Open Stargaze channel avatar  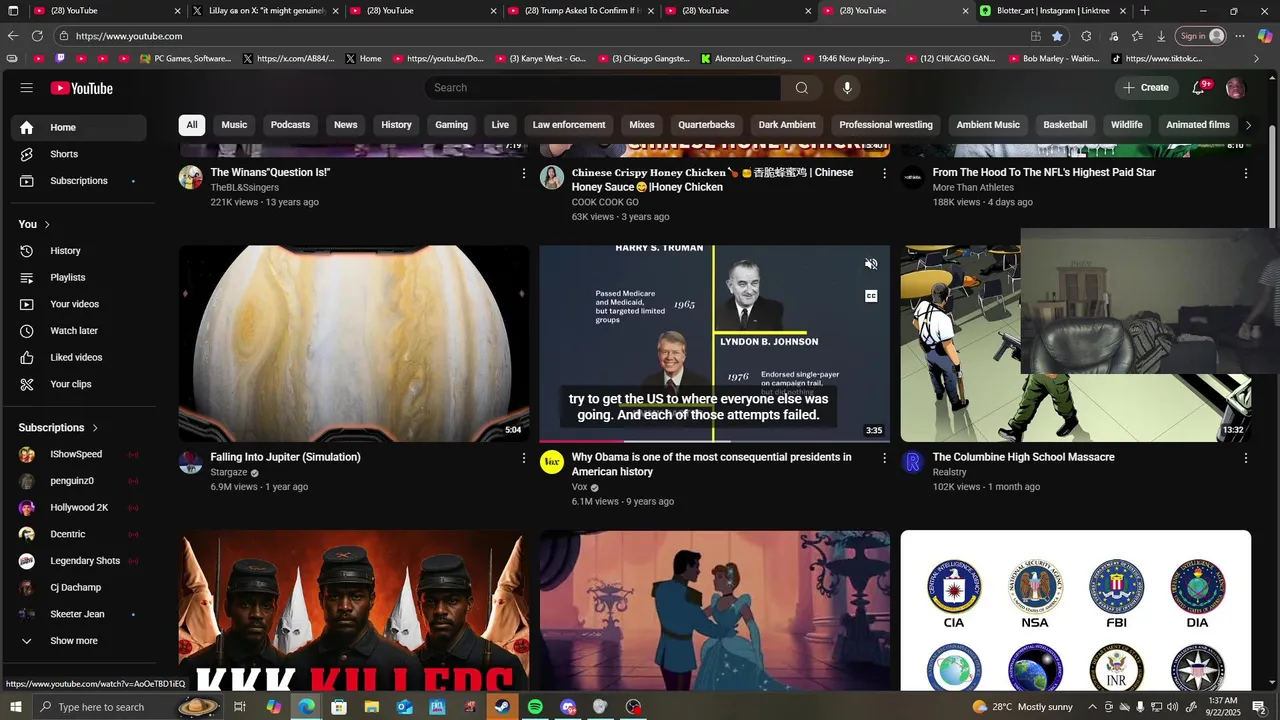point(190,462)
